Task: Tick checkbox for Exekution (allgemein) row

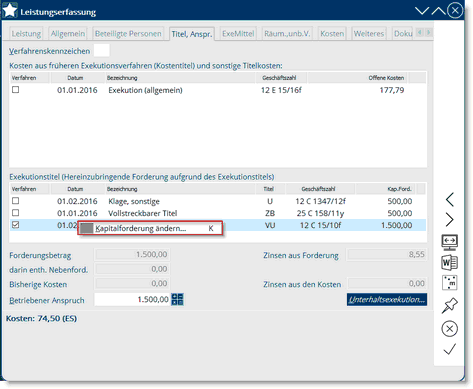Action: (x=15, y=90)
